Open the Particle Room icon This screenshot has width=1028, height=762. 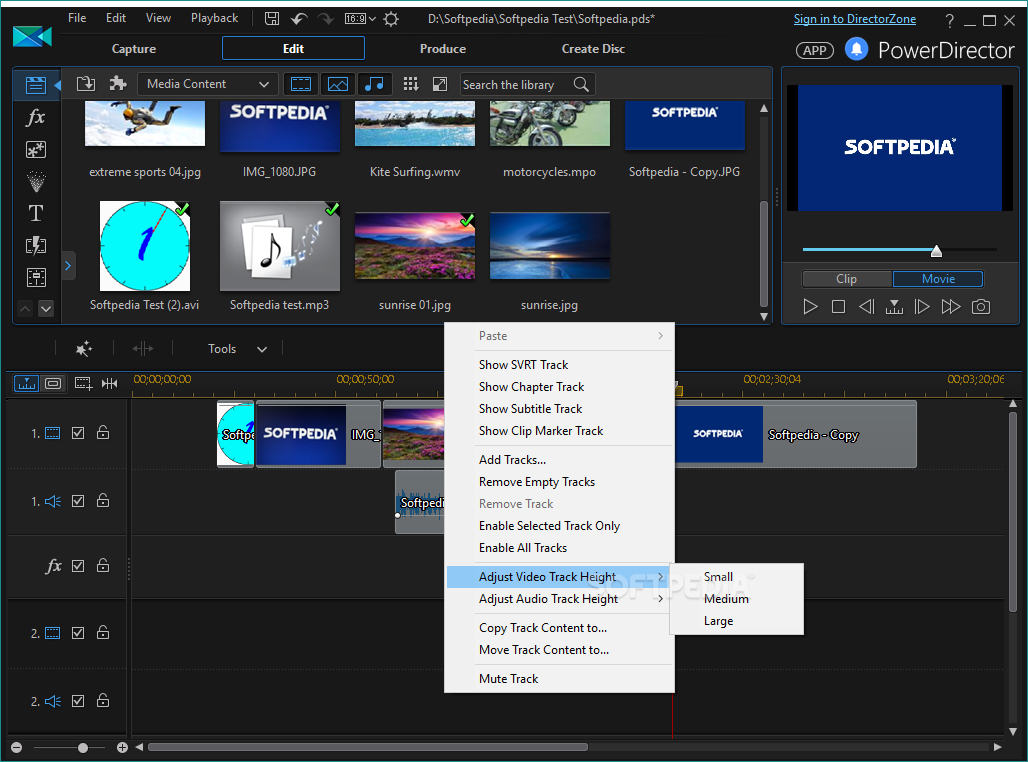[x=35, y=182]
